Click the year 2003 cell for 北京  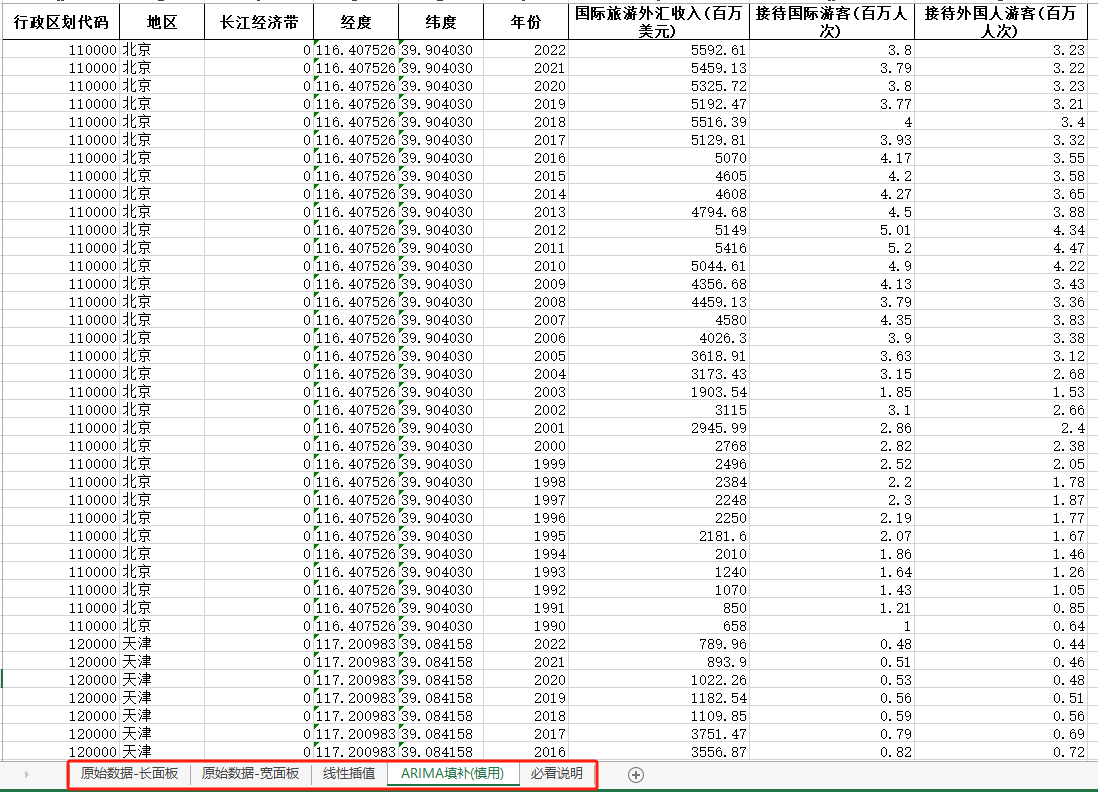pos(526,391)
